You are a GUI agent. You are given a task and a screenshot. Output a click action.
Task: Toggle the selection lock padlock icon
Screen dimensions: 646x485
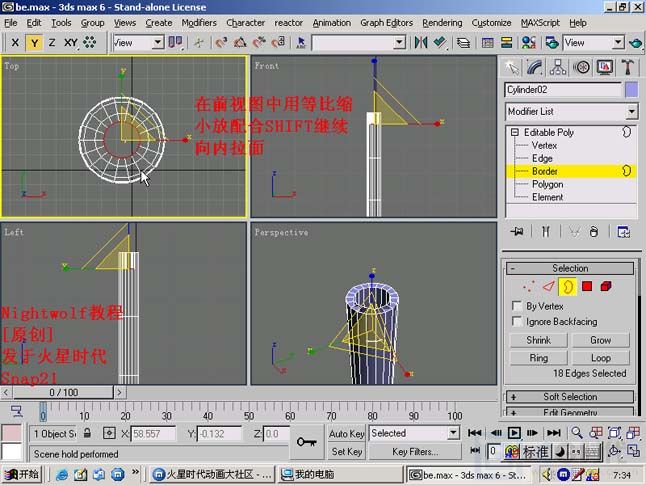point(87,433)
